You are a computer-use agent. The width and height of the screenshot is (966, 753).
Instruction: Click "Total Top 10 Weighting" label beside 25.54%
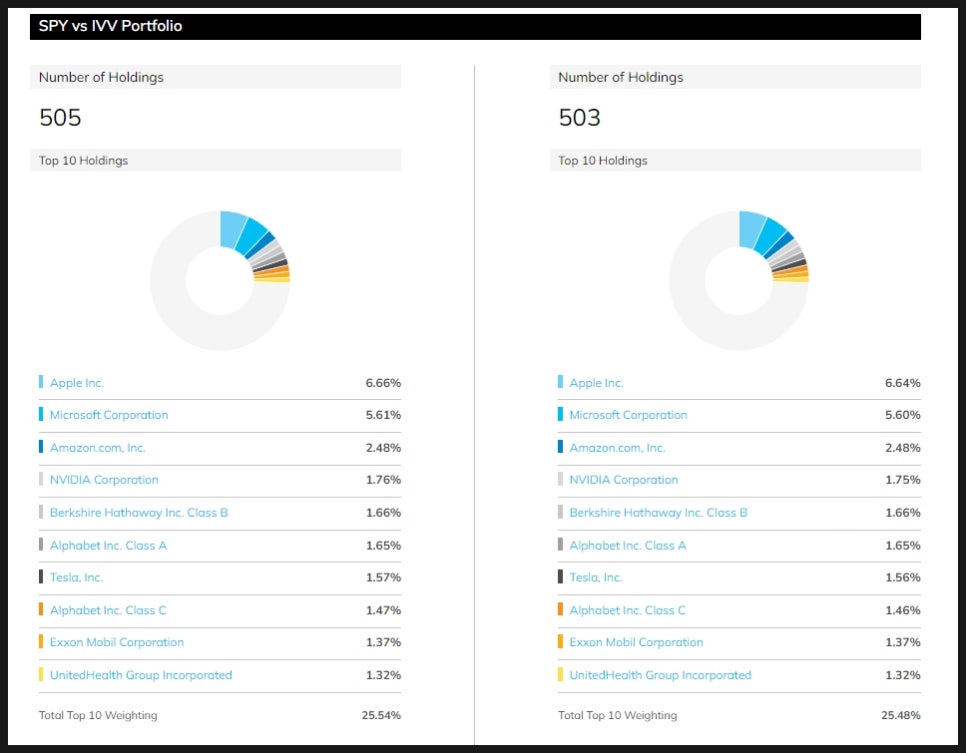(98, 715)
